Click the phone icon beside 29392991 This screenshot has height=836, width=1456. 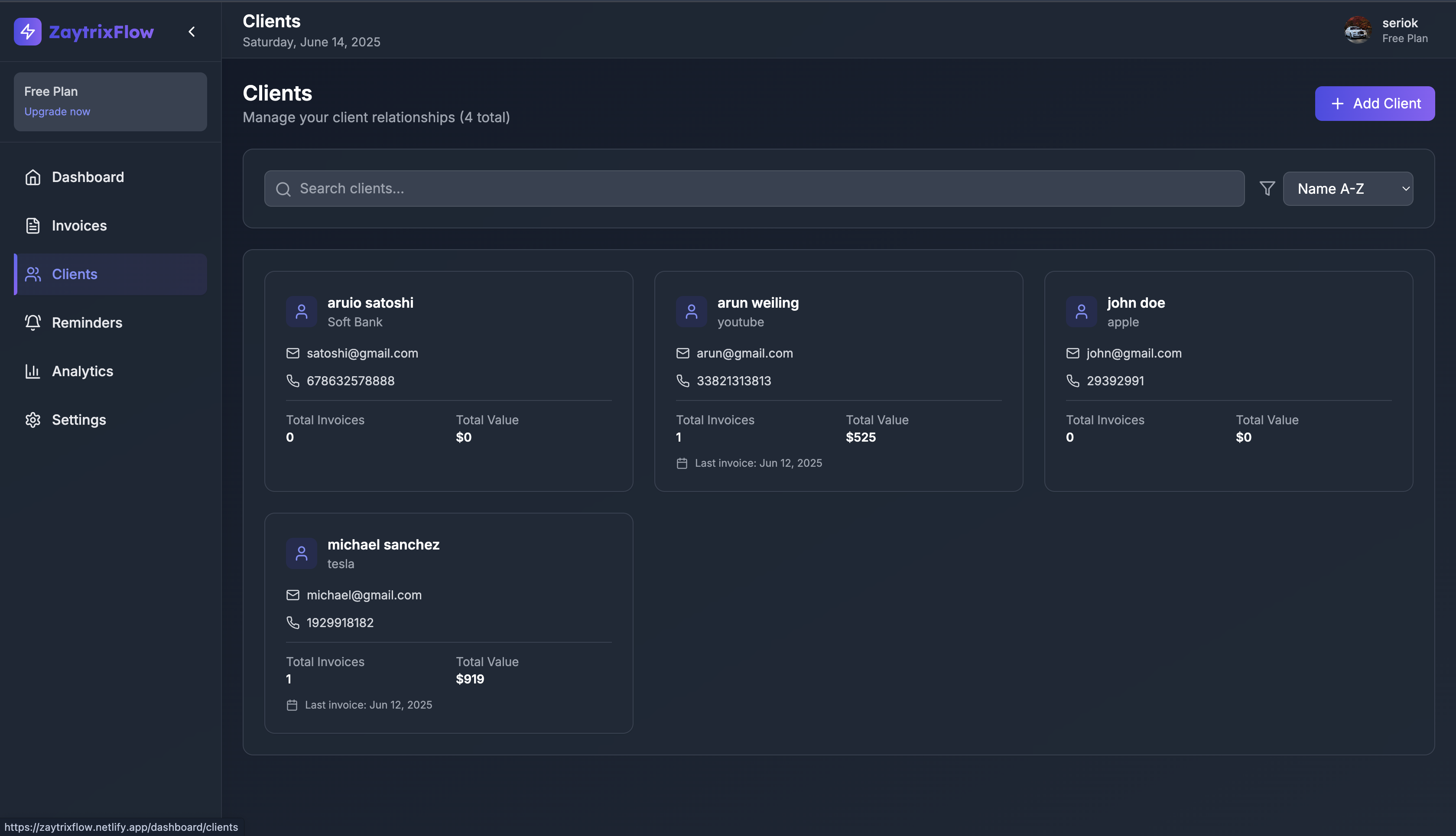coord(1072,381)
